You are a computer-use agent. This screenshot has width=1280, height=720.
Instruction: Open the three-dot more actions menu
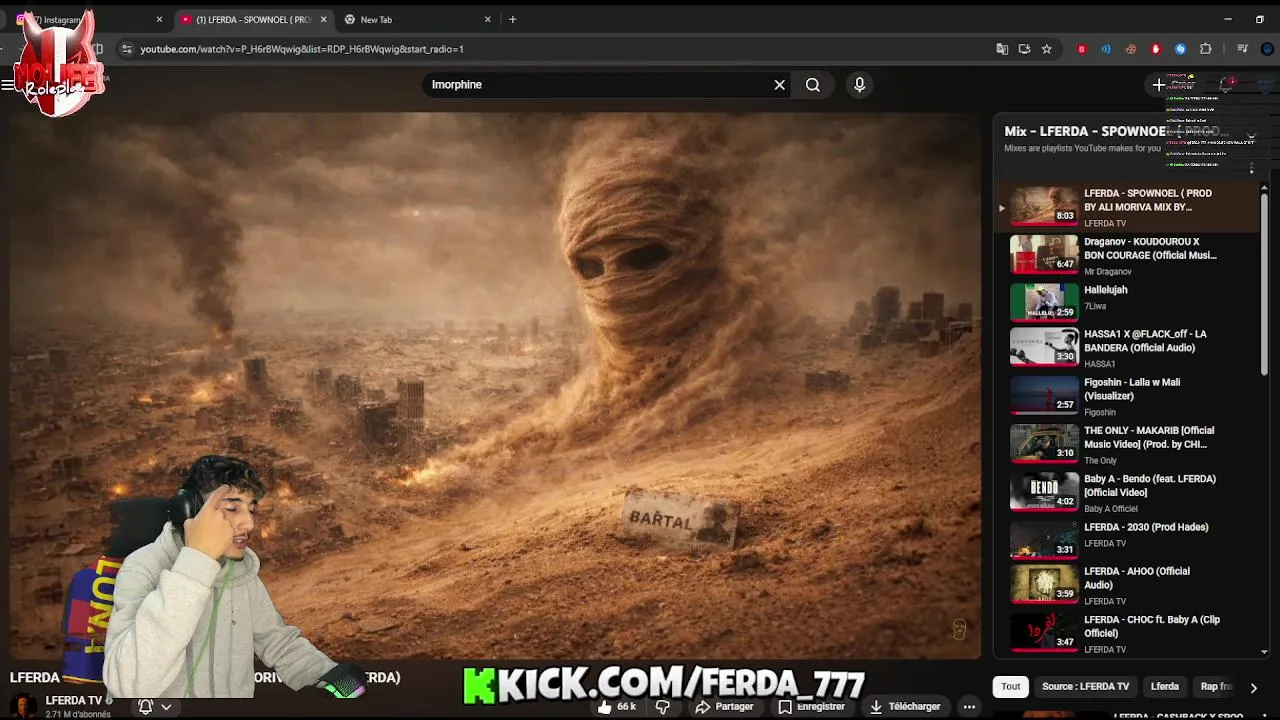(969, 706)
